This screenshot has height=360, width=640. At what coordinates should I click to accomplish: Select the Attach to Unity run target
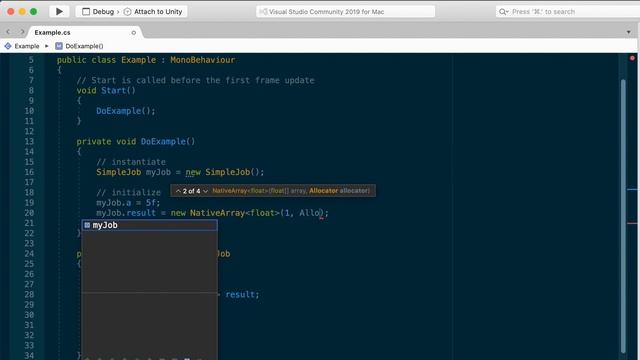pyautogui.click(x=158, y=11)
